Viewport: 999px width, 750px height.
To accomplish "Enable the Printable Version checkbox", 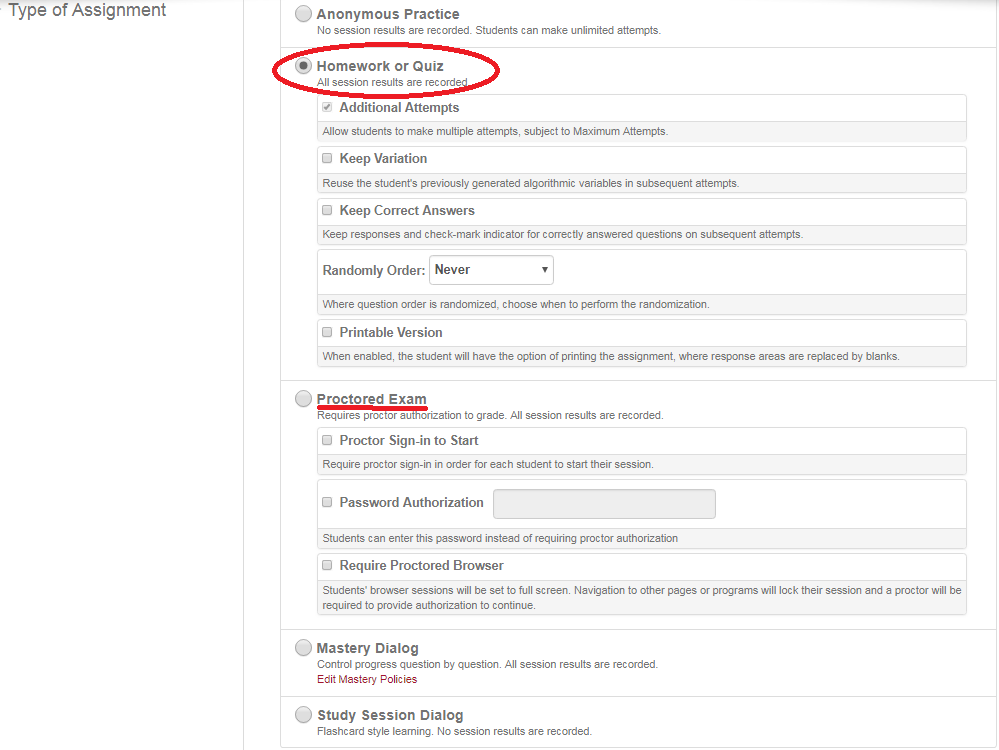I will point(327,332).
